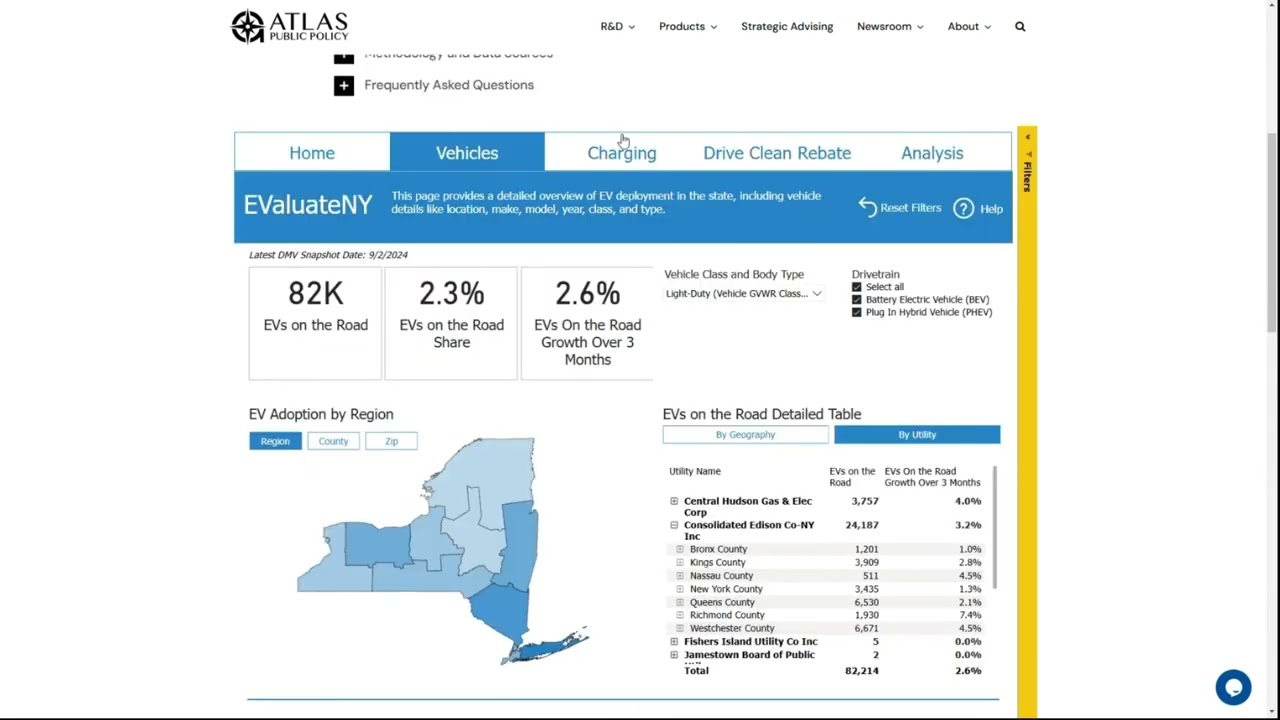This screenshot has height=720, width=1280.
Task: Uncheck Plug In Hybrid Vehicle (PHEV)
Action: pos(856,312)
